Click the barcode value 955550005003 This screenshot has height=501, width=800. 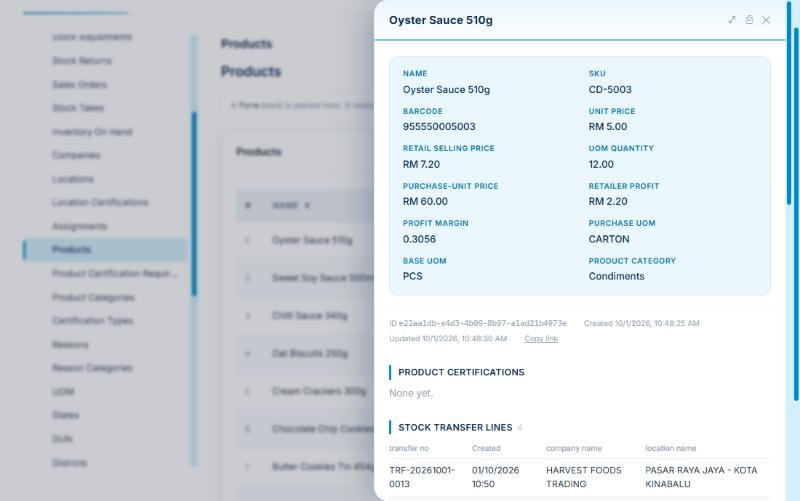(x=439, y=127)
